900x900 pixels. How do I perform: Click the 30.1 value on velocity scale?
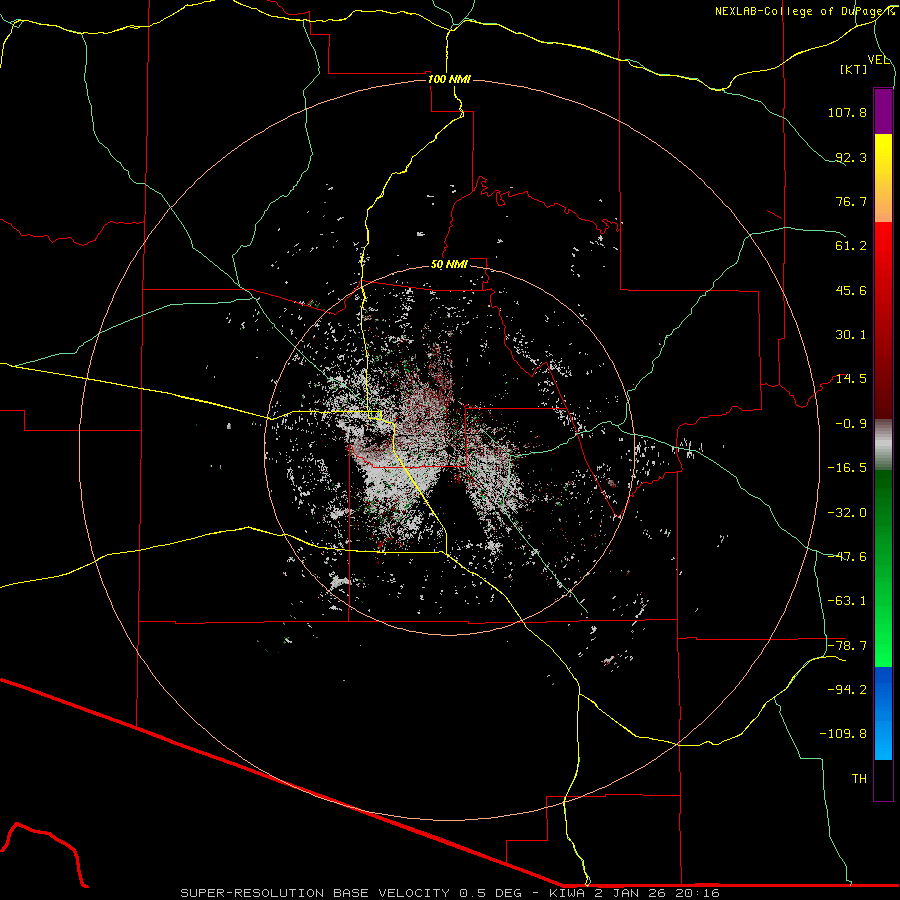click(851, 335)
